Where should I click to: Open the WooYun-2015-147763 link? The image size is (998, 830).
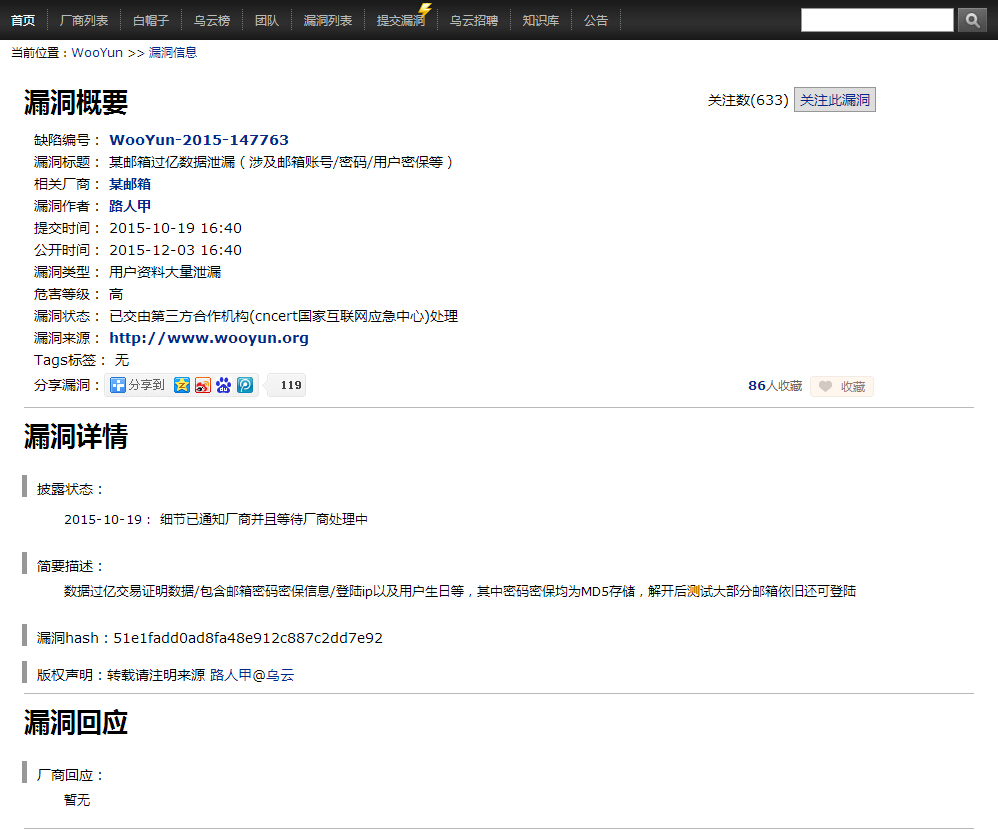tap(199, 140)
